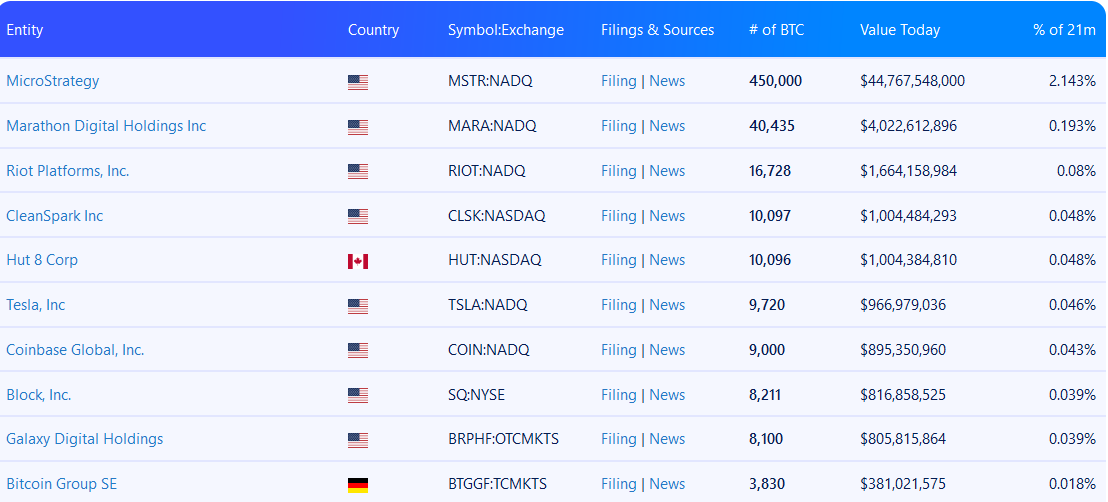Click the US flag in Block, Inc. row

[358, 396]
